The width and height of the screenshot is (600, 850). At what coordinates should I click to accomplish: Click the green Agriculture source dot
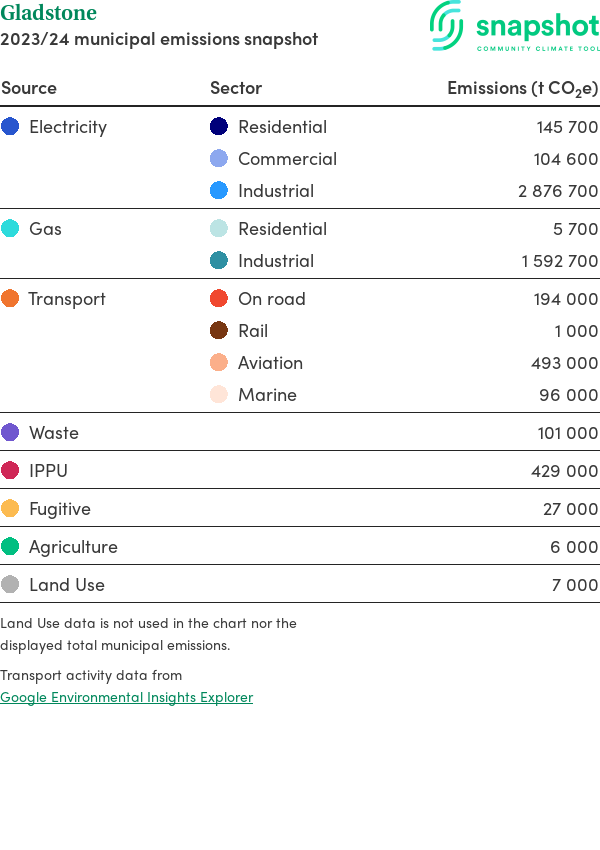(10, 547)
